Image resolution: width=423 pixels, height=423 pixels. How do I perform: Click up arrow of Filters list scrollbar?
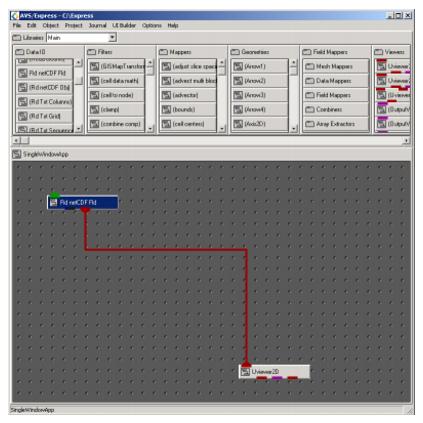click(x=150, y=63)
